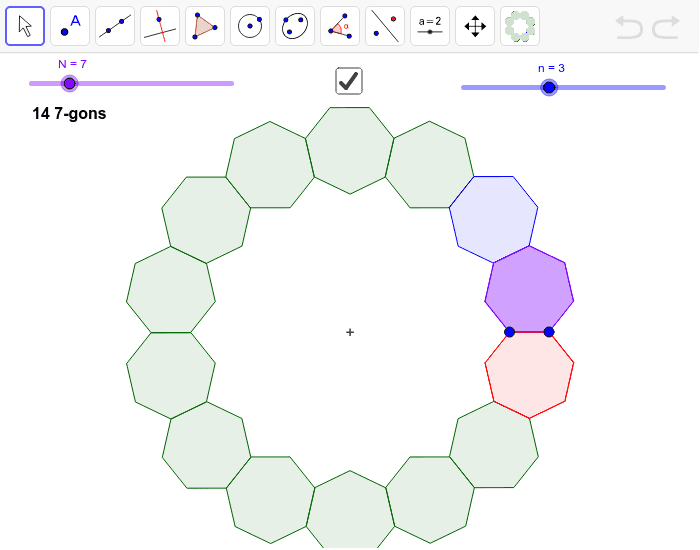This screenshot has height=550, width=700.
Task: Select the Polygon tool
Action: point(205,26)
